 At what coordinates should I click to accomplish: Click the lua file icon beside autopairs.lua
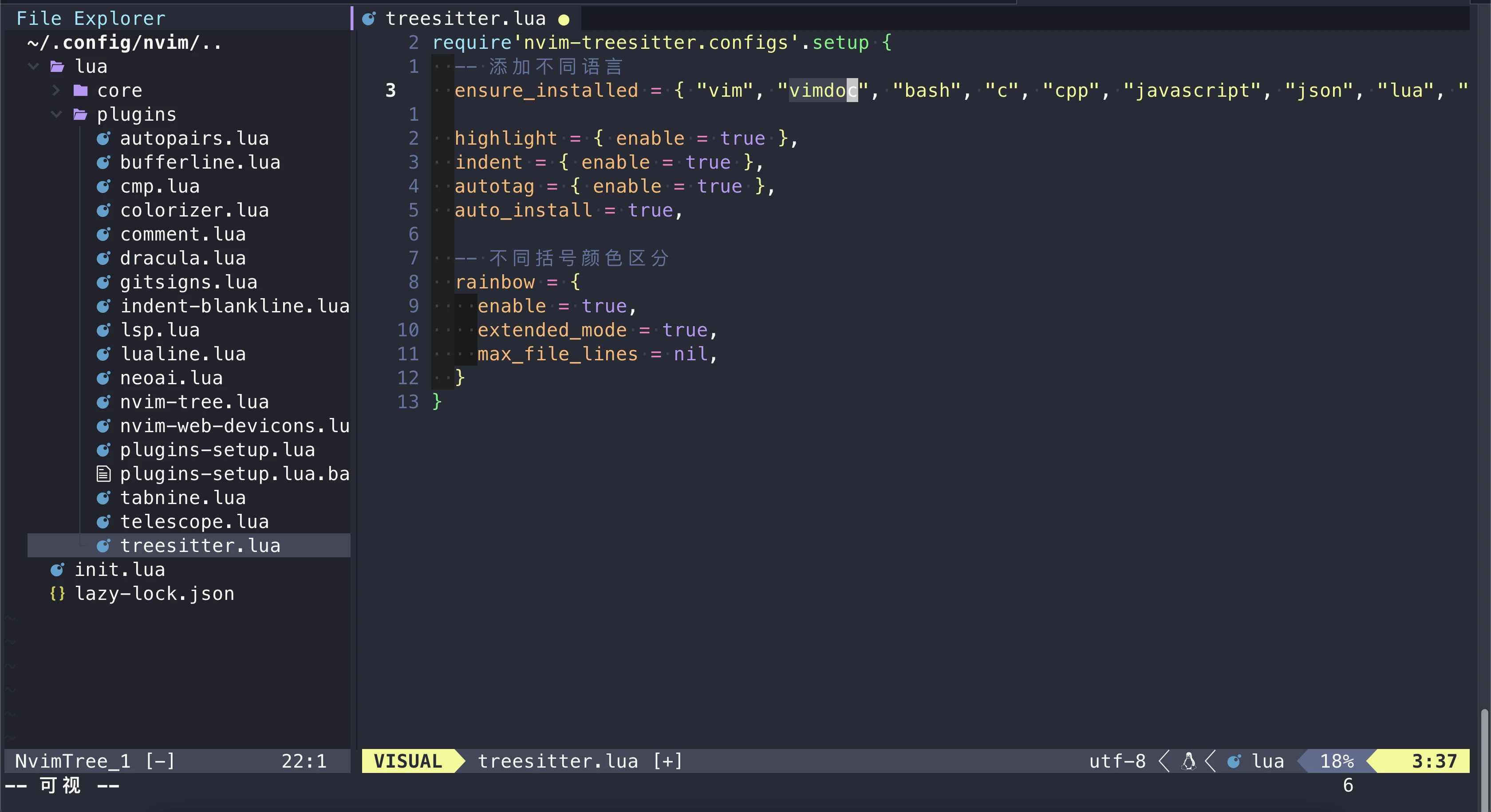tap(103, 138)
